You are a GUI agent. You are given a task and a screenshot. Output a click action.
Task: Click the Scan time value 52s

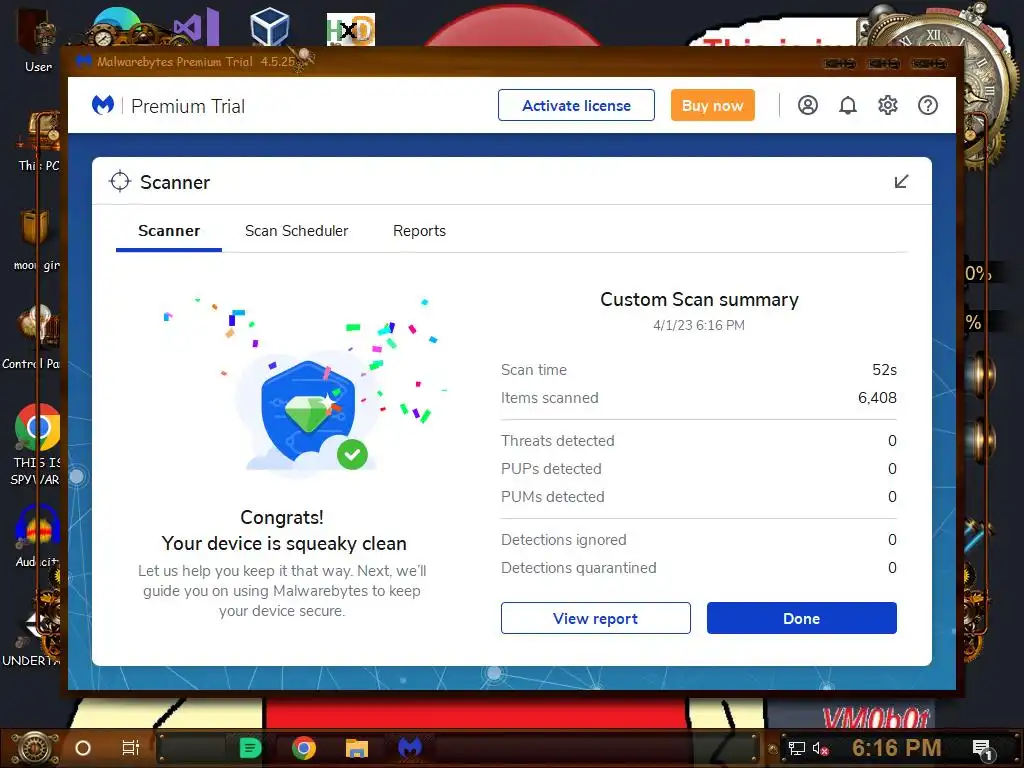(x=884, y=370)
